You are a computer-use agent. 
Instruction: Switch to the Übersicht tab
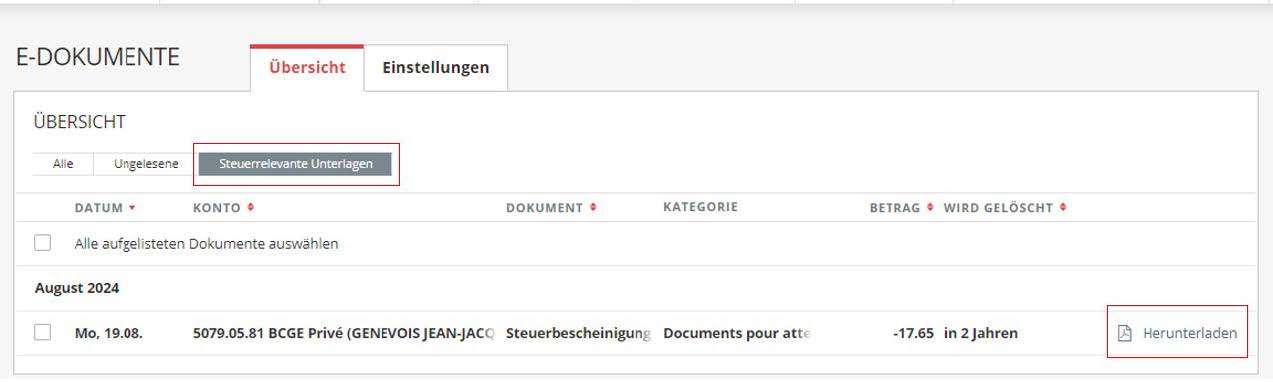coord(307,68)
